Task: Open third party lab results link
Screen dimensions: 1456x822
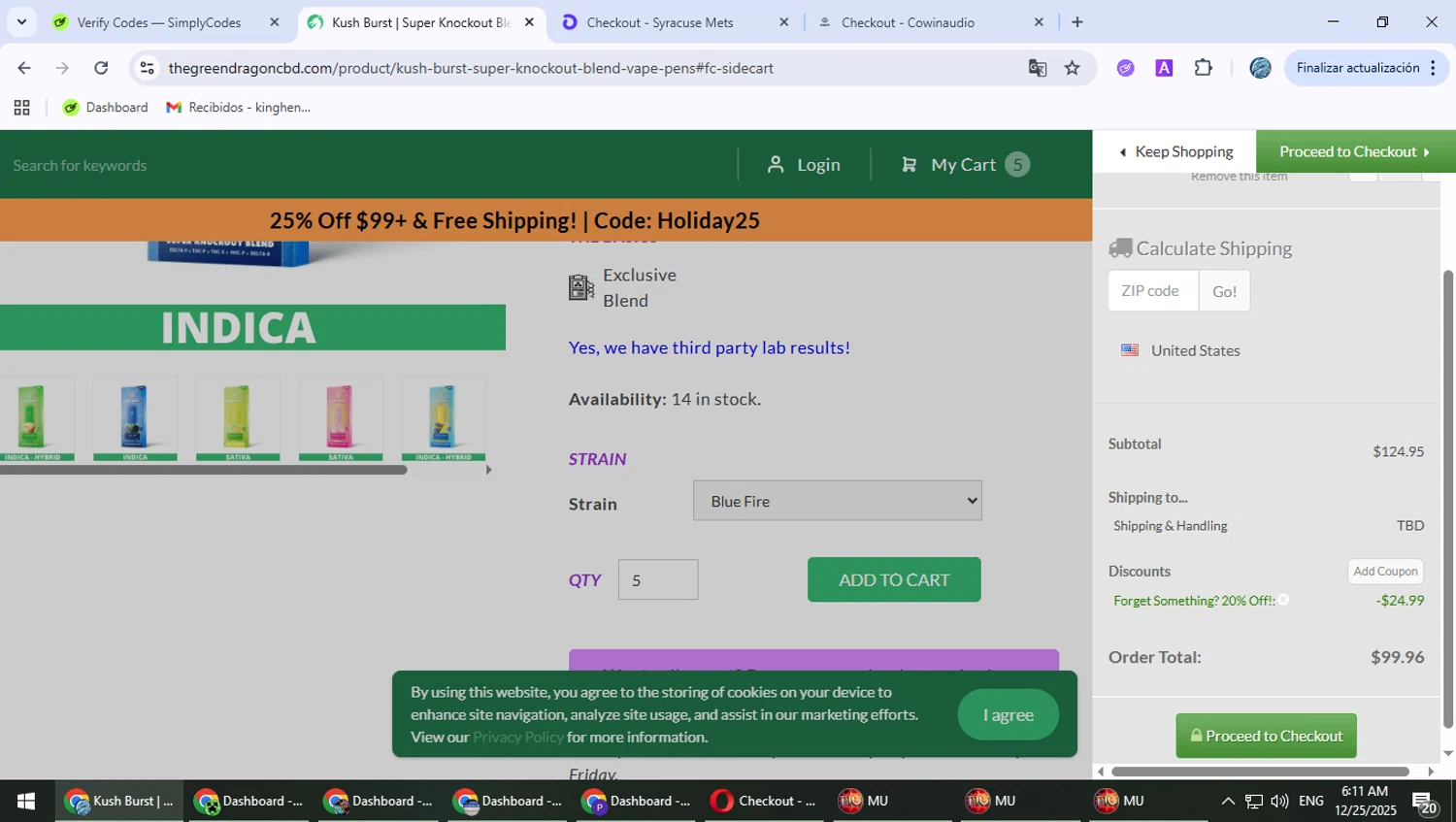Action: [710, 347]
